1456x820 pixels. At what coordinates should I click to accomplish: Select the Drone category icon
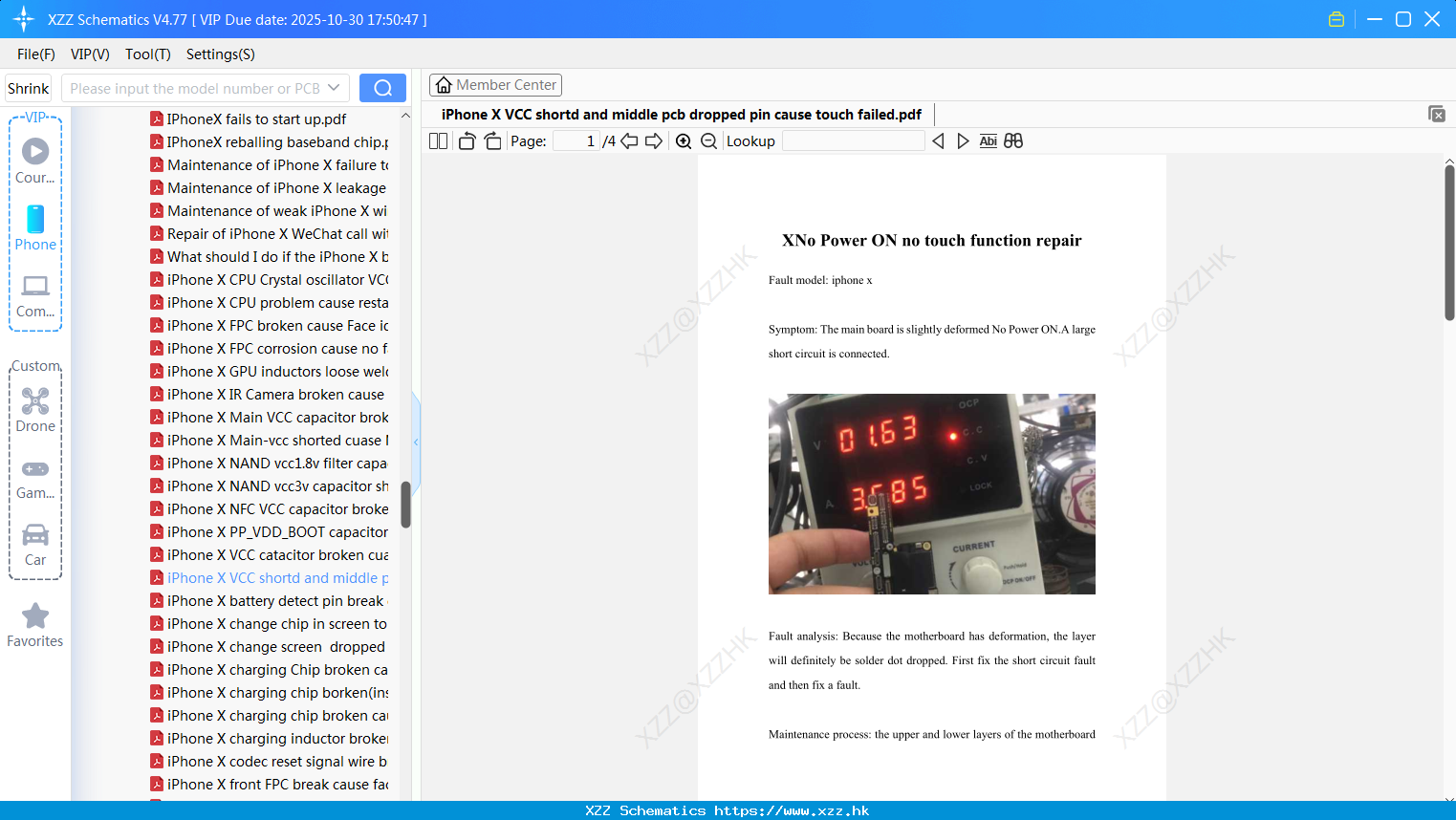tap(35, 410)
